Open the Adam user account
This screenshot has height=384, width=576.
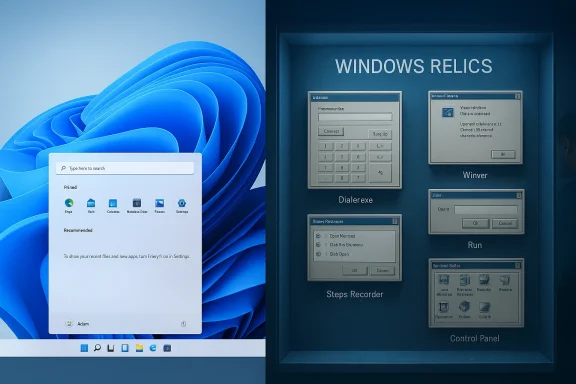click(x=77, y=324)
